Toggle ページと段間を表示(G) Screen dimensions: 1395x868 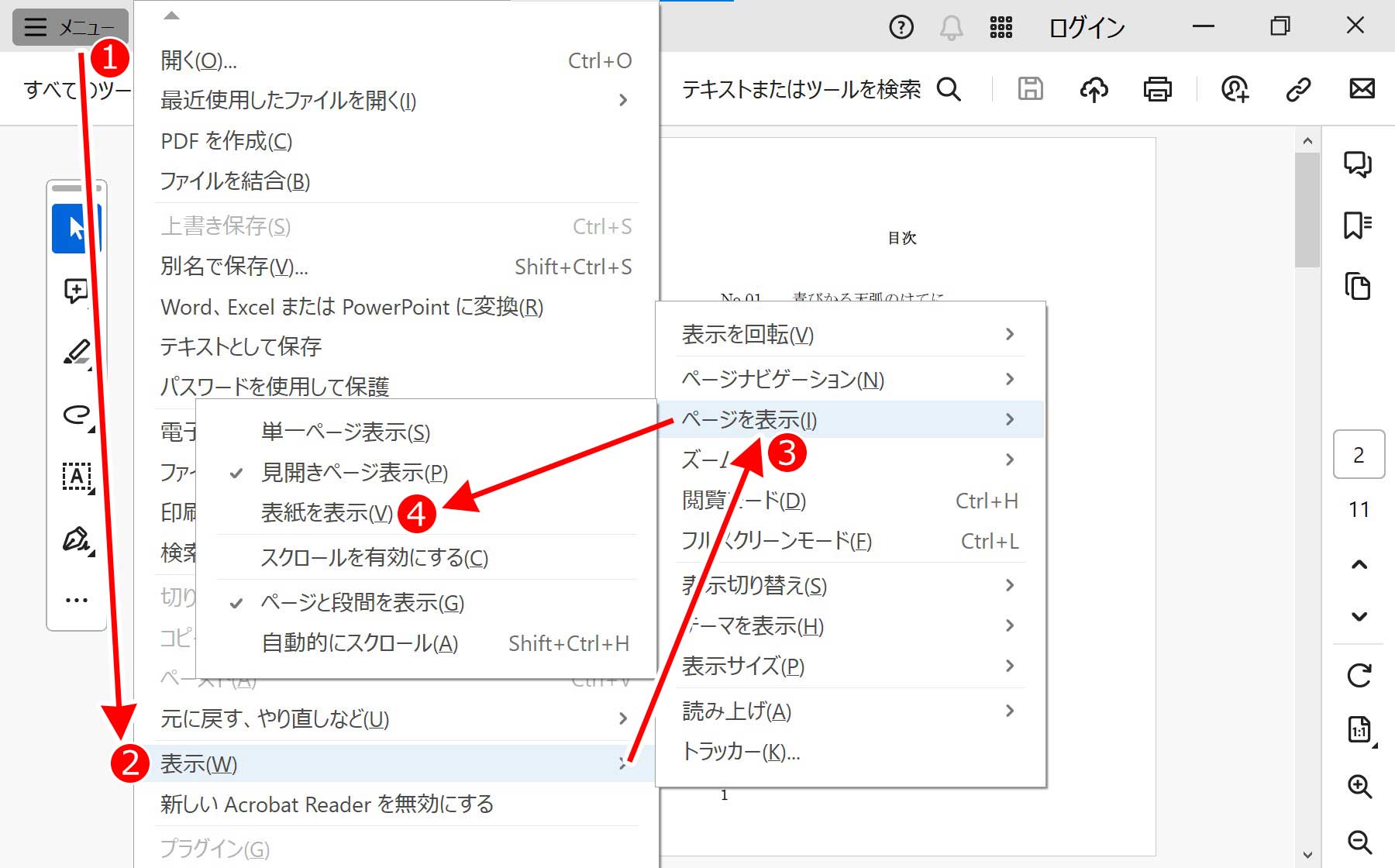(426, 603)
